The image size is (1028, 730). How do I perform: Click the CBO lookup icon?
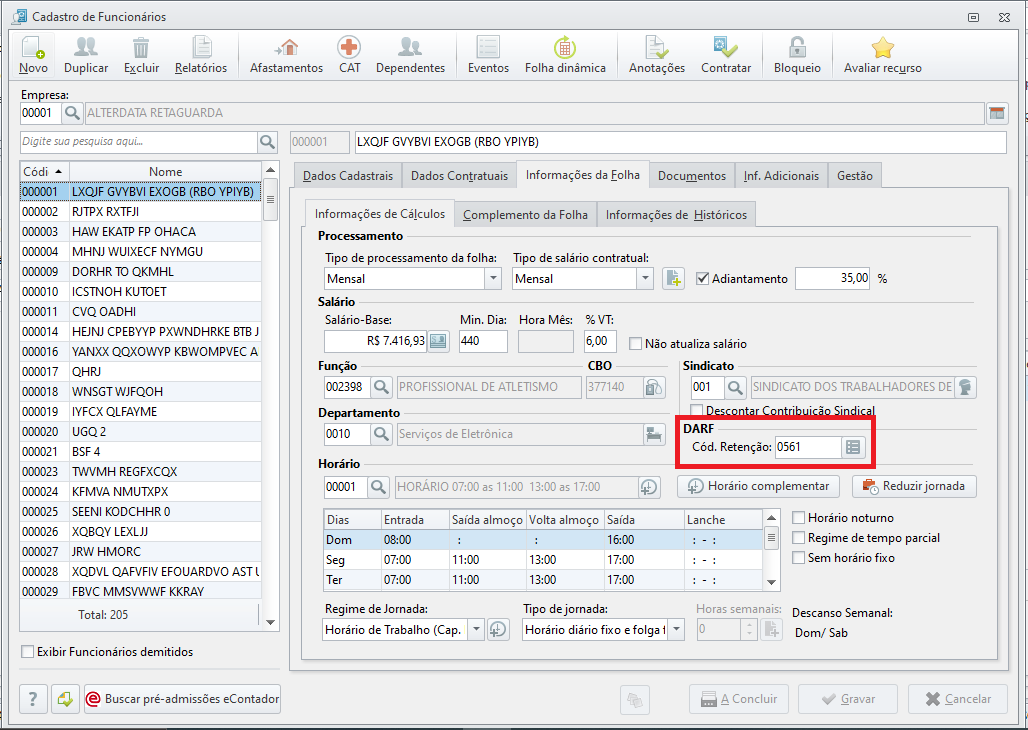coord(654,387)
